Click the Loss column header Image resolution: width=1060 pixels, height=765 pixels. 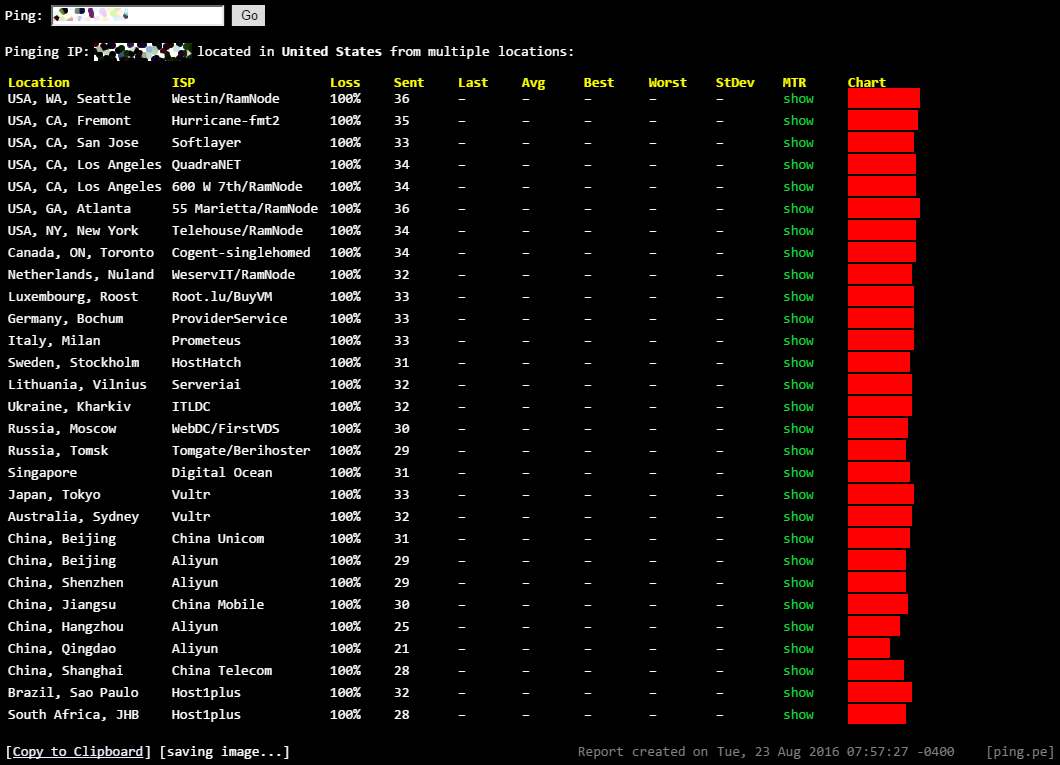click(x=345, y=83)
